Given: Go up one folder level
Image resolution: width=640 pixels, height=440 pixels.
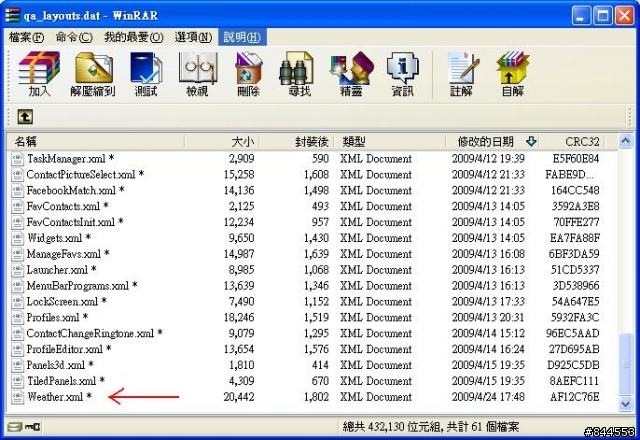Looking at the screenshot, I should (25, 117).
